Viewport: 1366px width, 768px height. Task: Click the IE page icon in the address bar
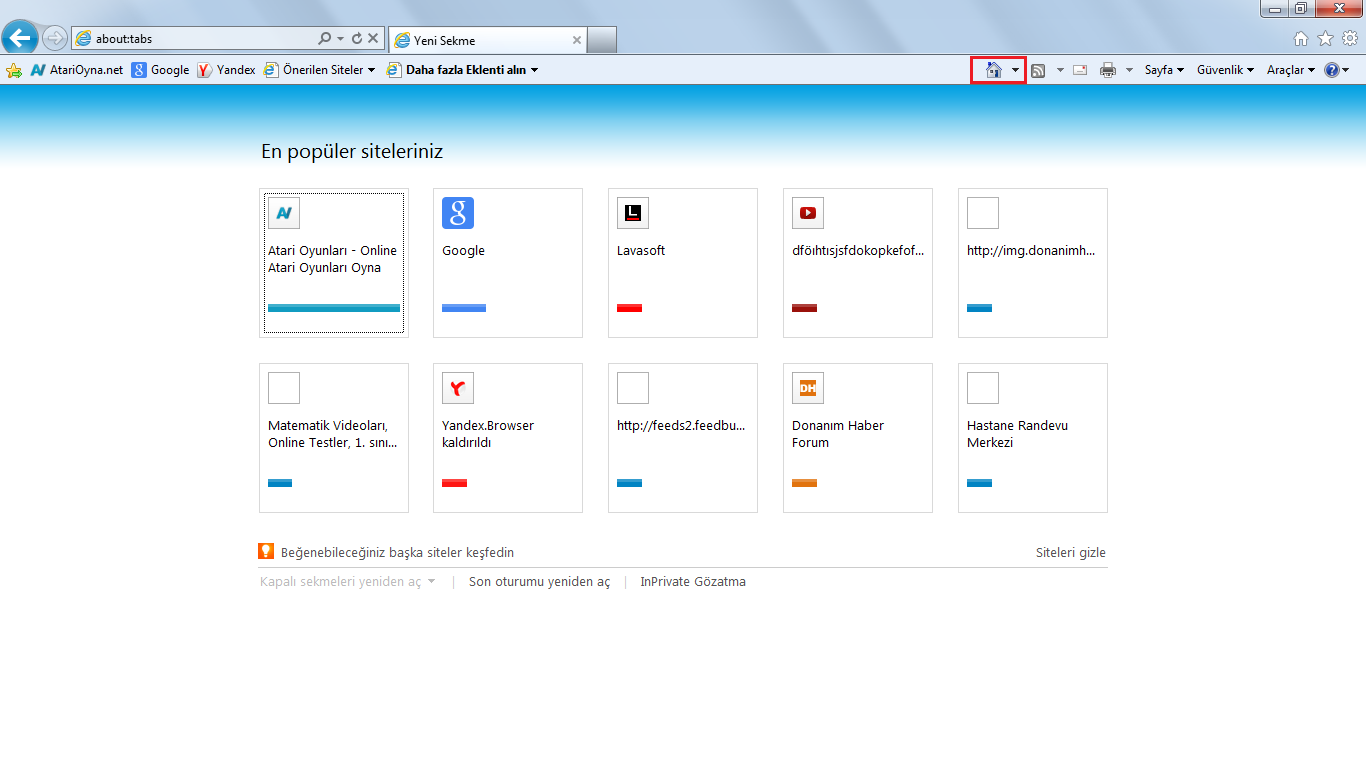(84, 39)
